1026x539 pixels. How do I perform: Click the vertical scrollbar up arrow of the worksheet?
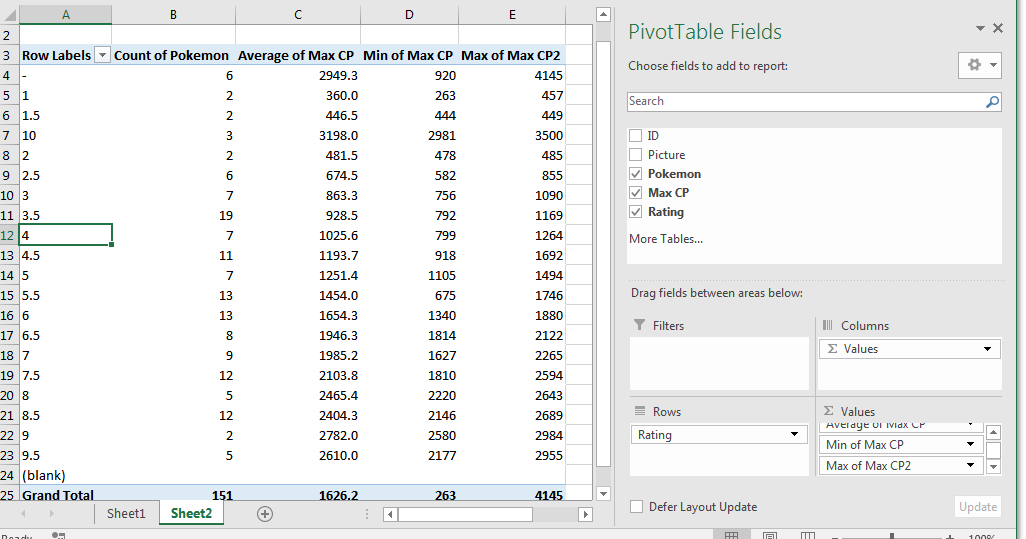[603, 14]
